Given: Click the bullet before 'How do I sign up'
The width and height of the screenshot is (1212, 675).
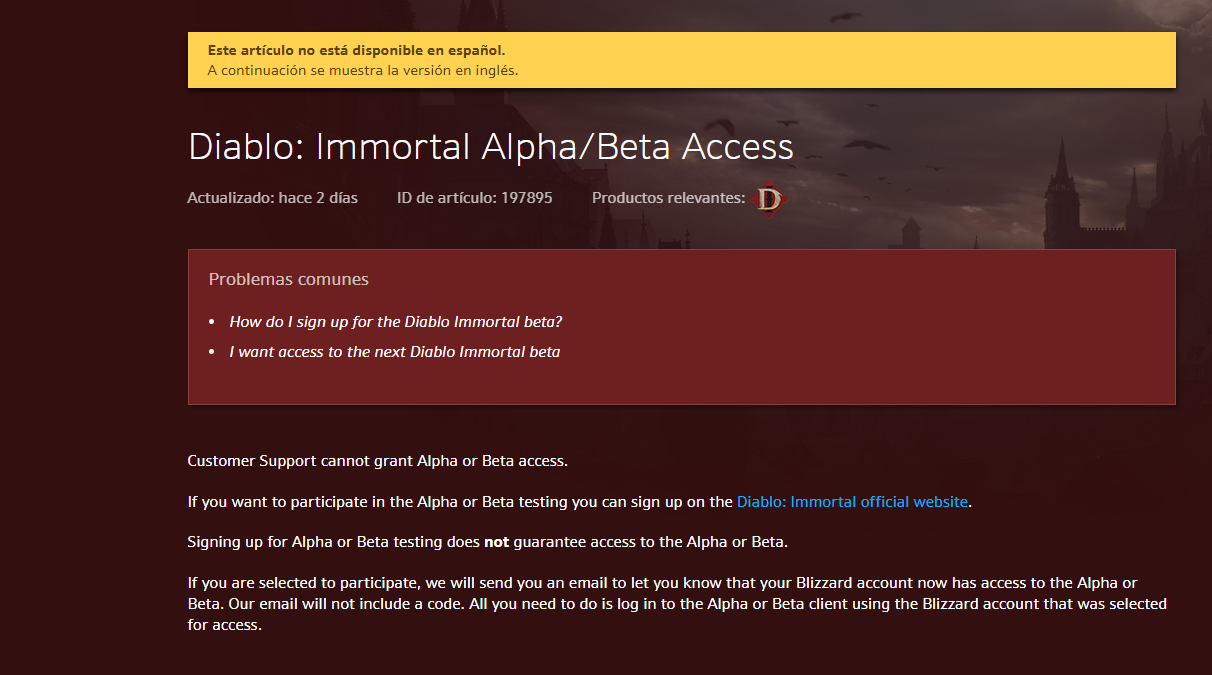Looking at the screenshot, I should tap(212, 323).
